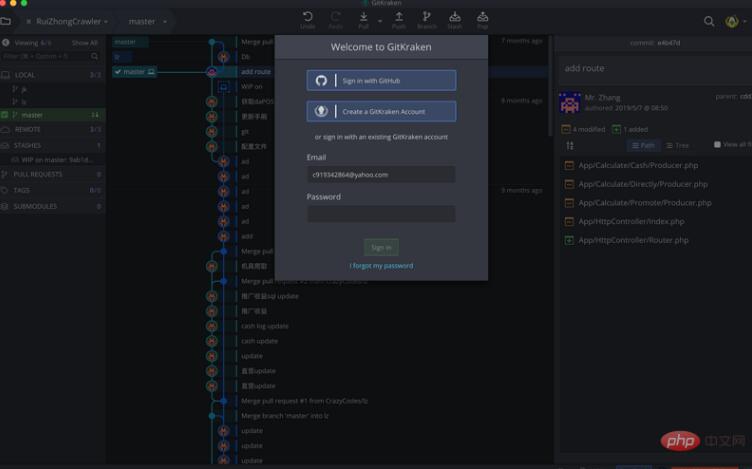Open the user profile avatar menu

click(x=732, y=22)
